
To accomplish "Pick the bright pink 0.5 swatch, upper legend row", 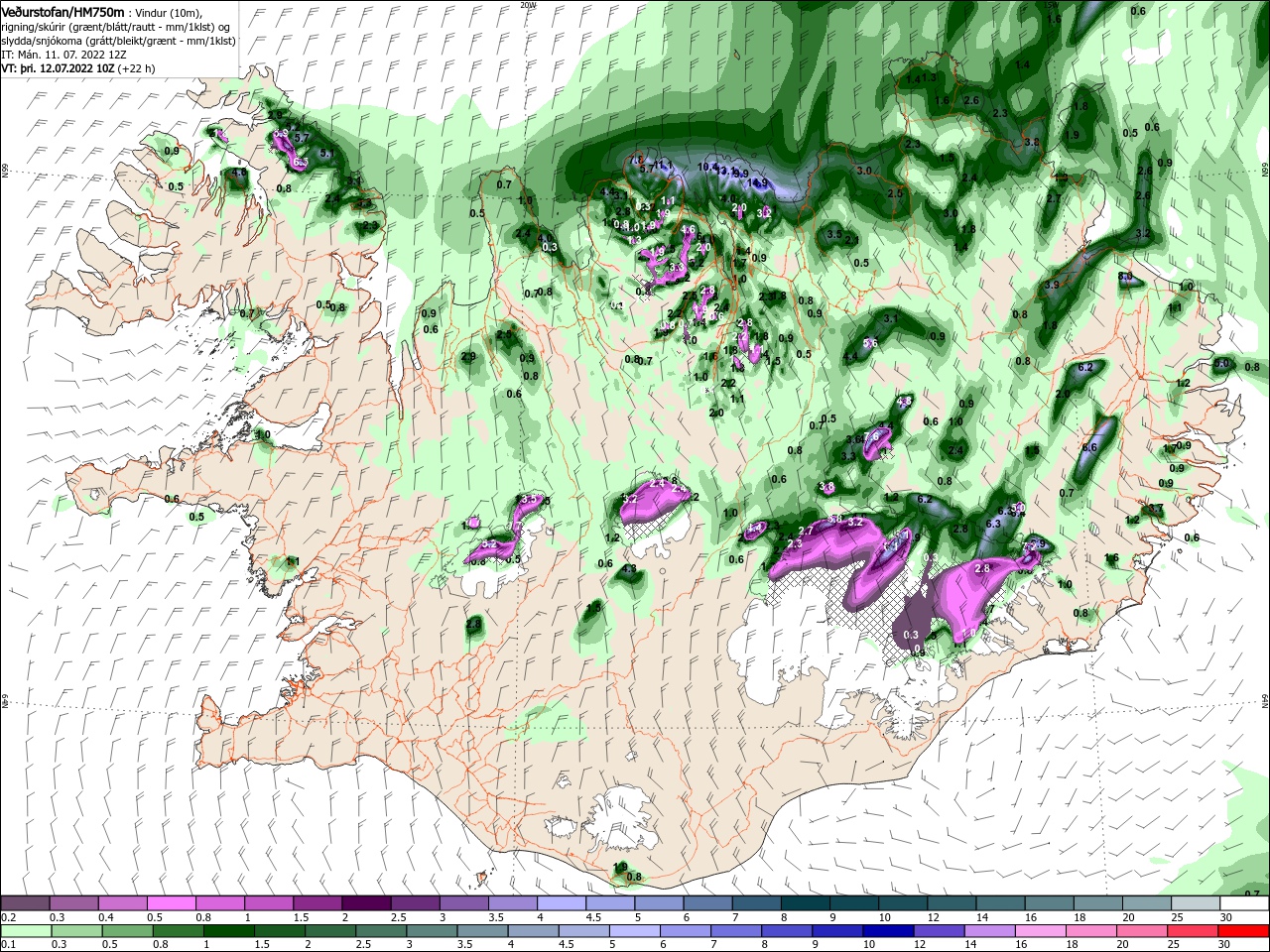I will [x=171, y=903].
